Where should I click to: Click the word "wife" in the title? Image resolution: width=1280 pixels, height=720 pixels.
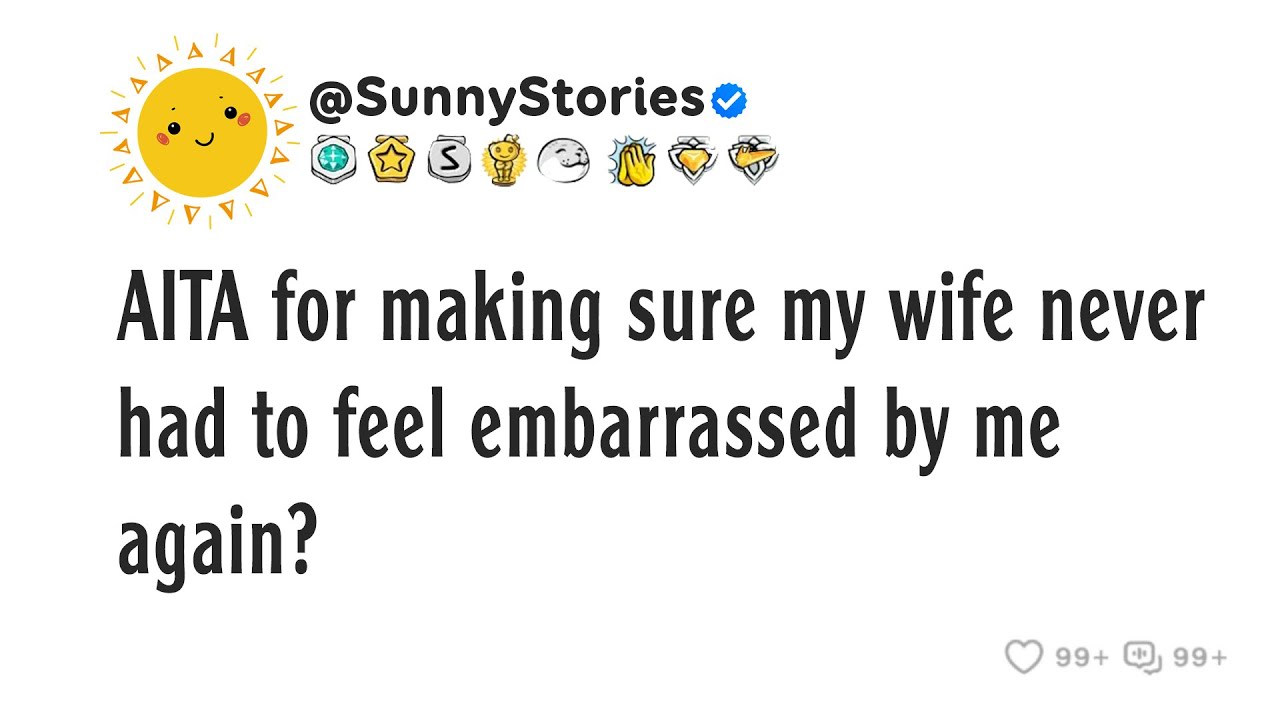pyautogui.click(x=952, y=314)
